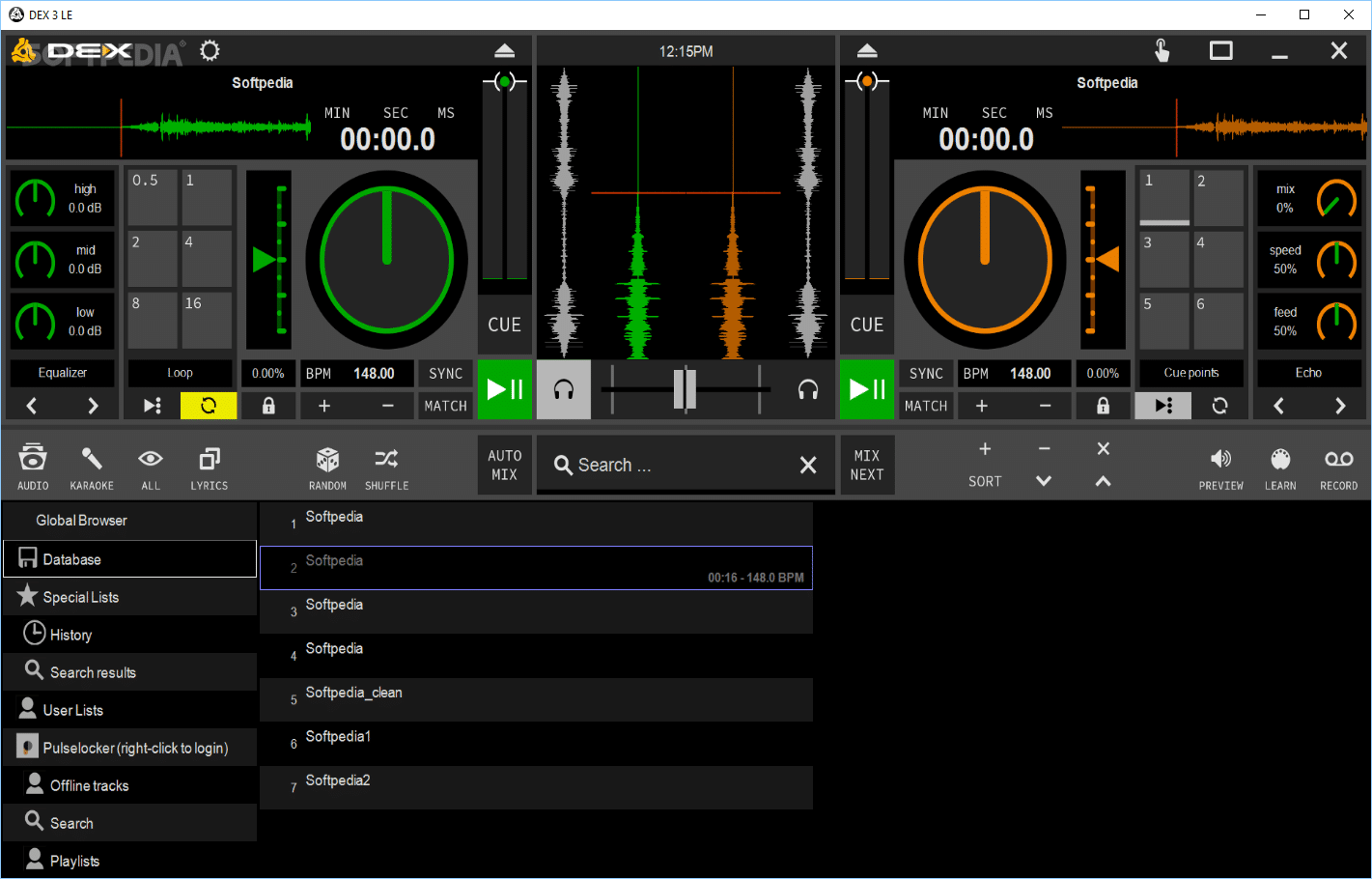This screenshot has height=879, width=1372.
Task: Open Search results
Action: tap(130, 672)
